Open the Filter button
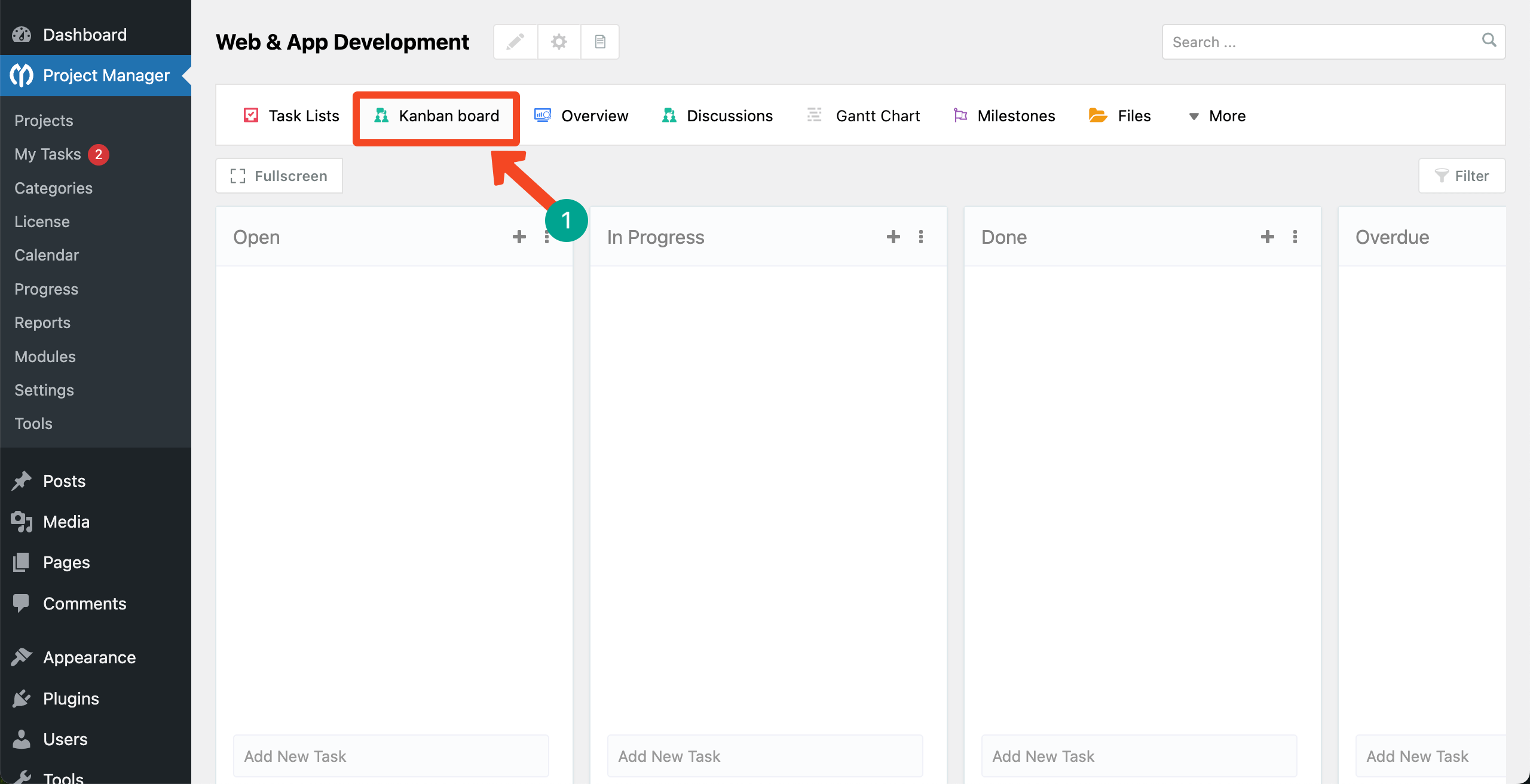Screen dimensions: 1530x784 [1461, 176]
